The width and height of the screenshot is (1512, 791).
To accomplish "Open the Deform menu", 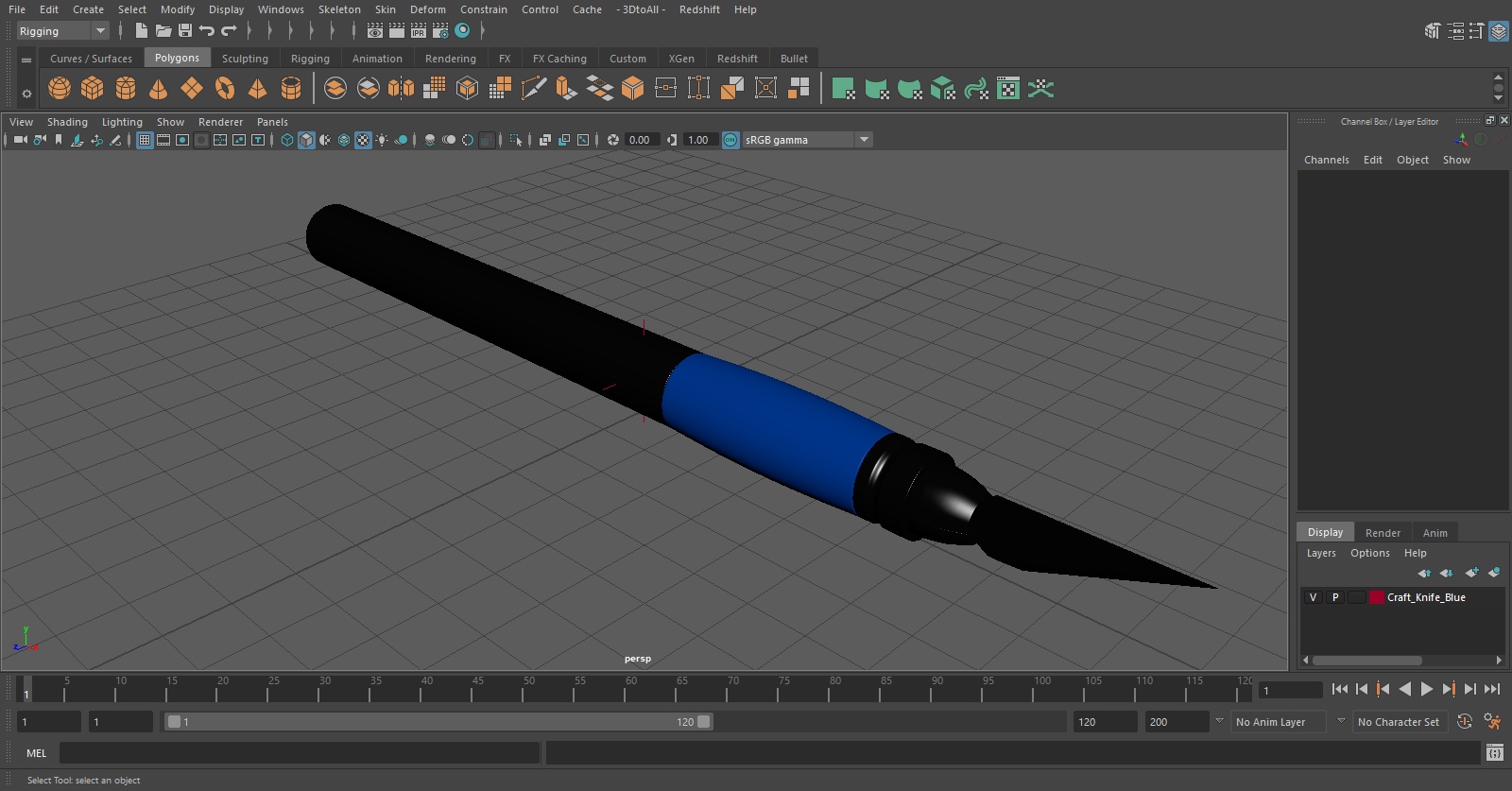I will tap(427, 9).
